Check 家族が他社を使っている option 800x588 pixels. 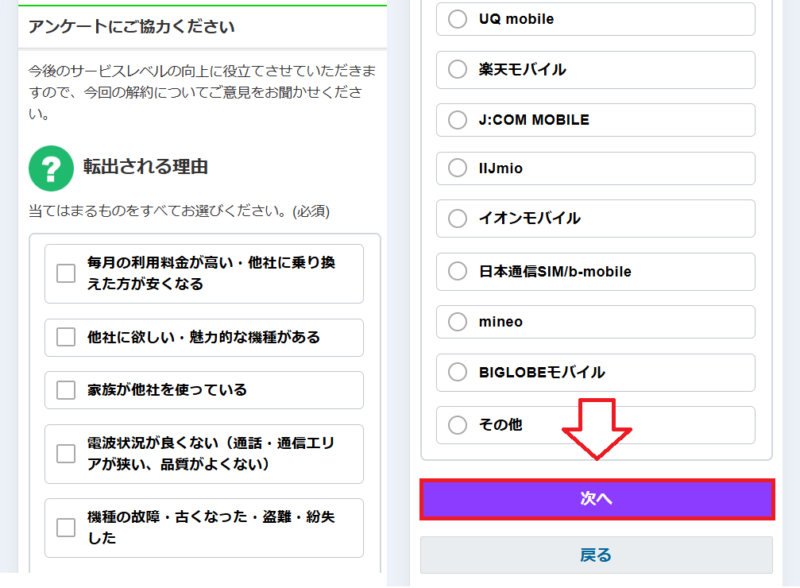[x=66, y=390]
